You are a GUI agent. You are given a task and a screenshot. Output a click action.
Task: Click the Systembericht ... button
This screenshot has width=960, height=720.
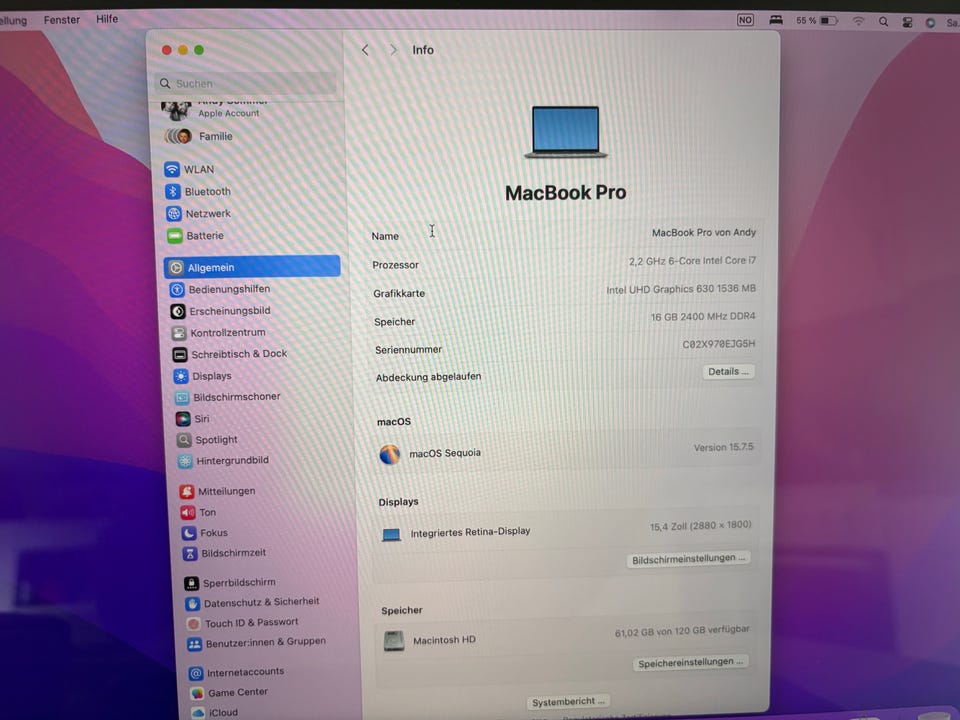pyautogui.click(x=568, y=702)
